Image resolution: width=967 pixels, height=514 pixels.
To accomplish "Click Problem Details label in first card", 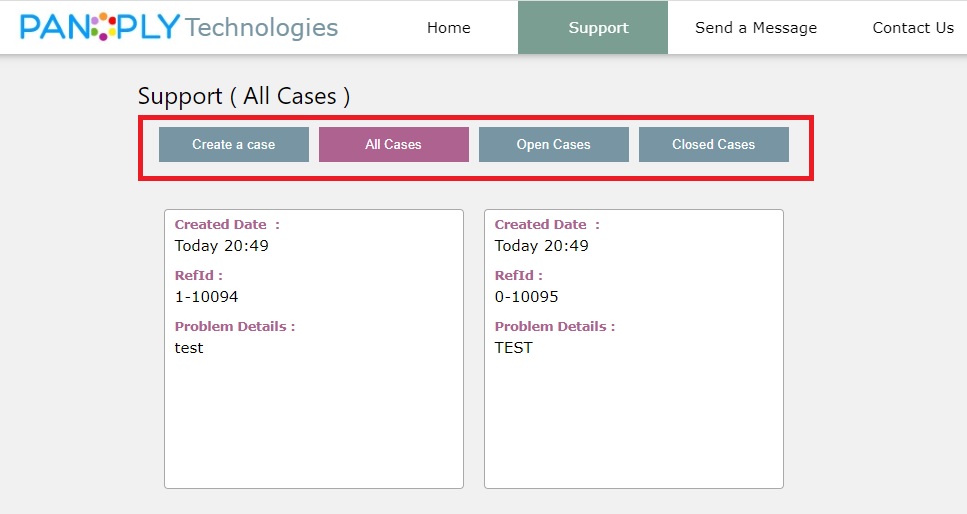I will 235,326.
